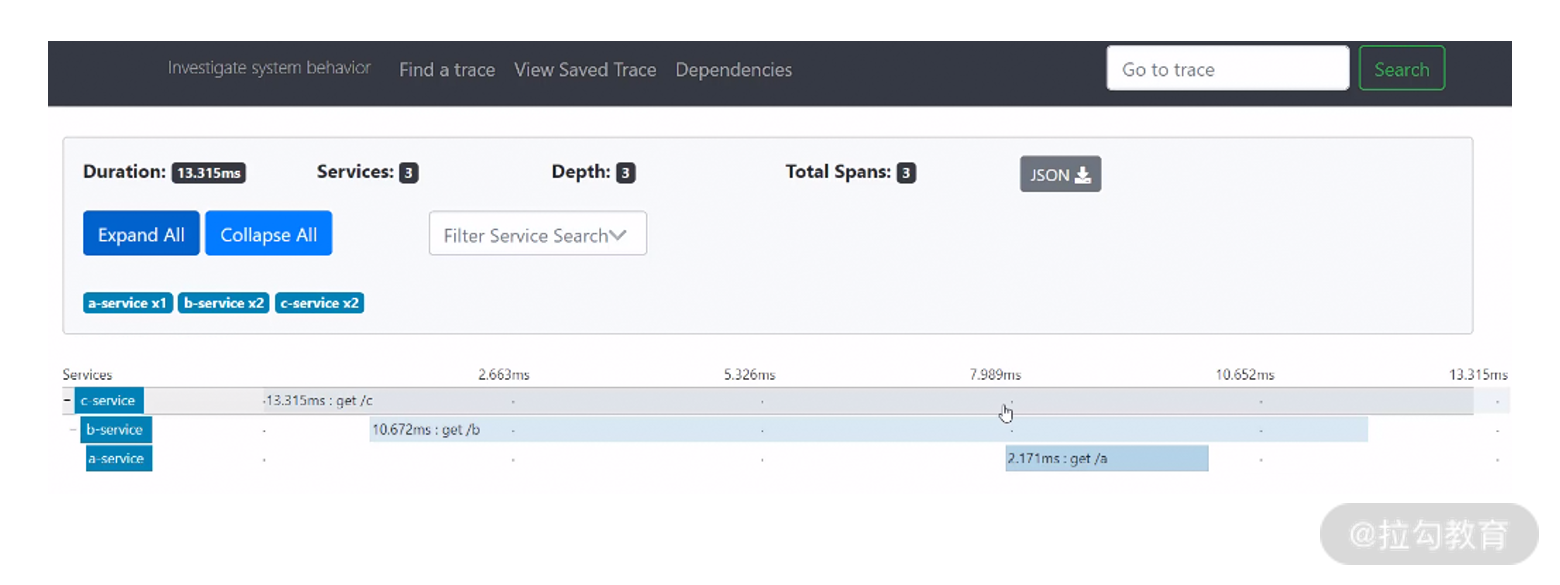Collapse the c-service span row

click(x=67, y=401)
